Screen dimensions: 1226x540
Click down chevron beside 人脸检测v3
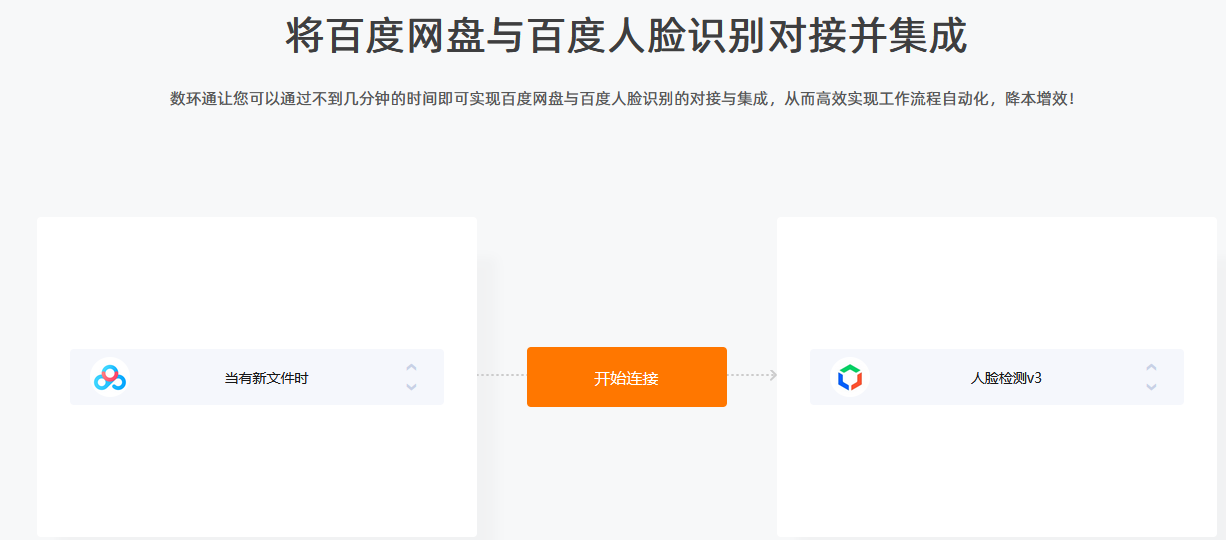1151,387
